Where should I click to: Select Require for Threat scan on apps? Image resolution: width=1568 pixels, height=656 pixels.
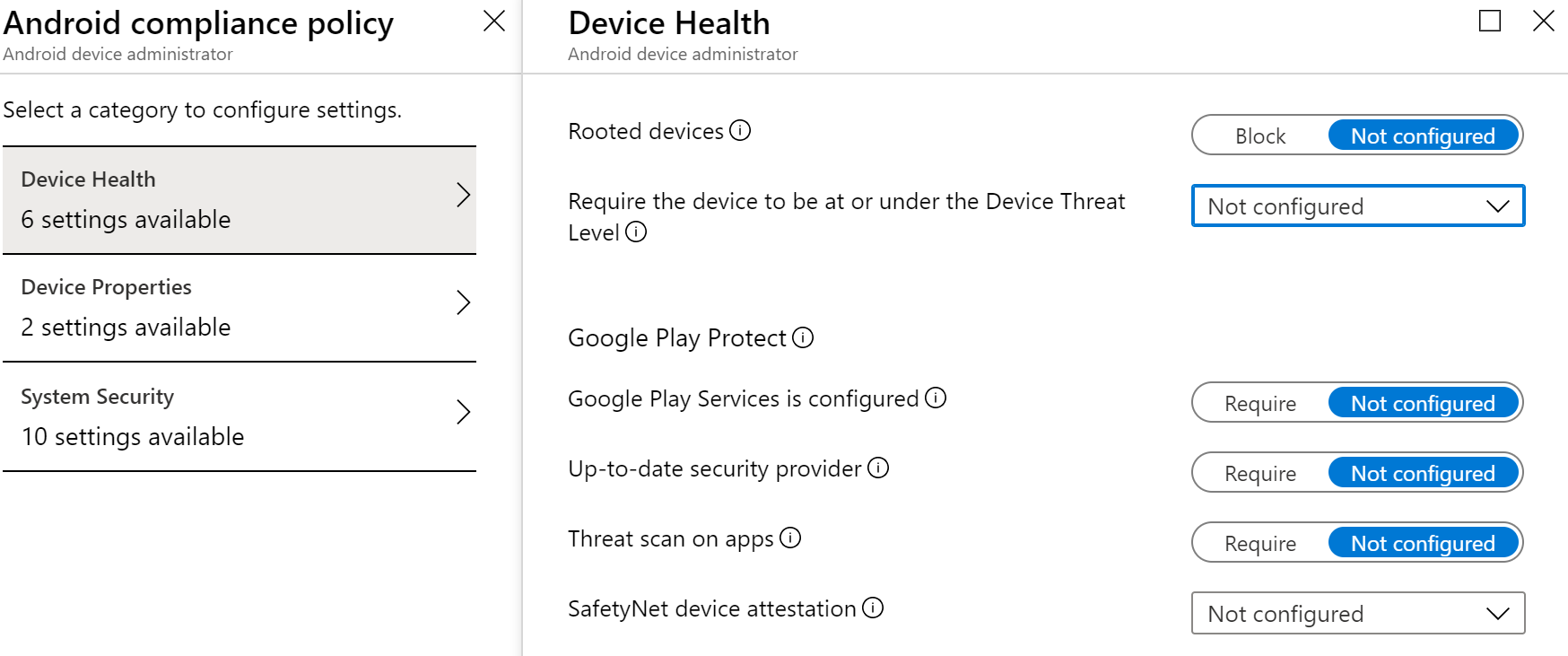(x=1260, y=543)
